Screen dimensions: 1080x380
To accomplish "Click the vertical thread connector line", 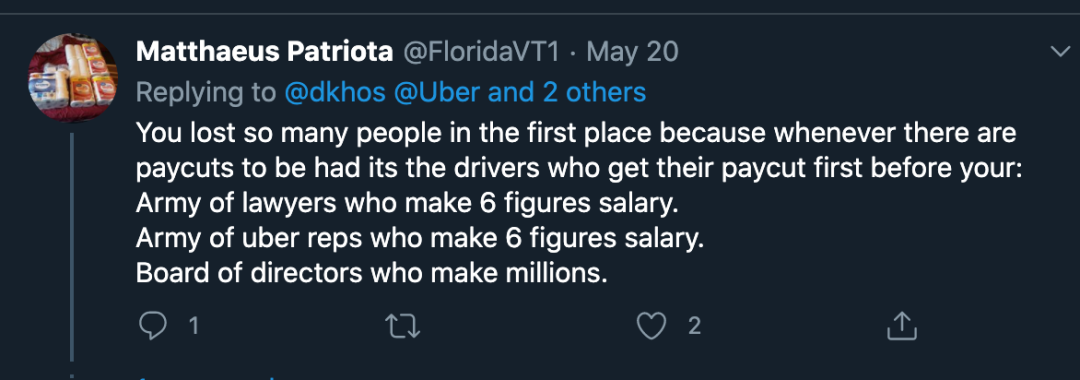I will pos(72,246).
